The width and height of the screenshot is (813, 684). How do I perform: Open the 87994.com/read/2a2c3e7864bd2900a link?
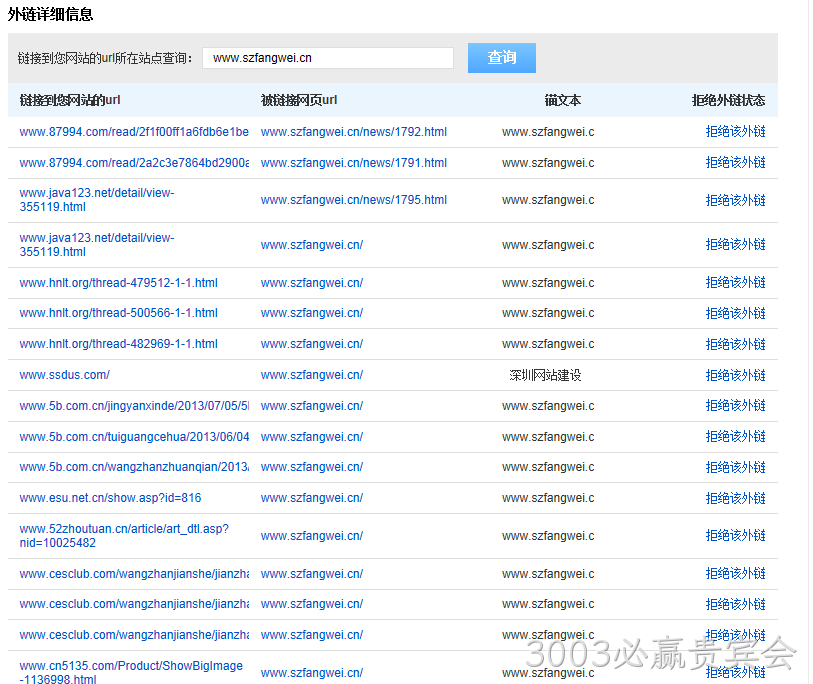click(x=134, y=163)
